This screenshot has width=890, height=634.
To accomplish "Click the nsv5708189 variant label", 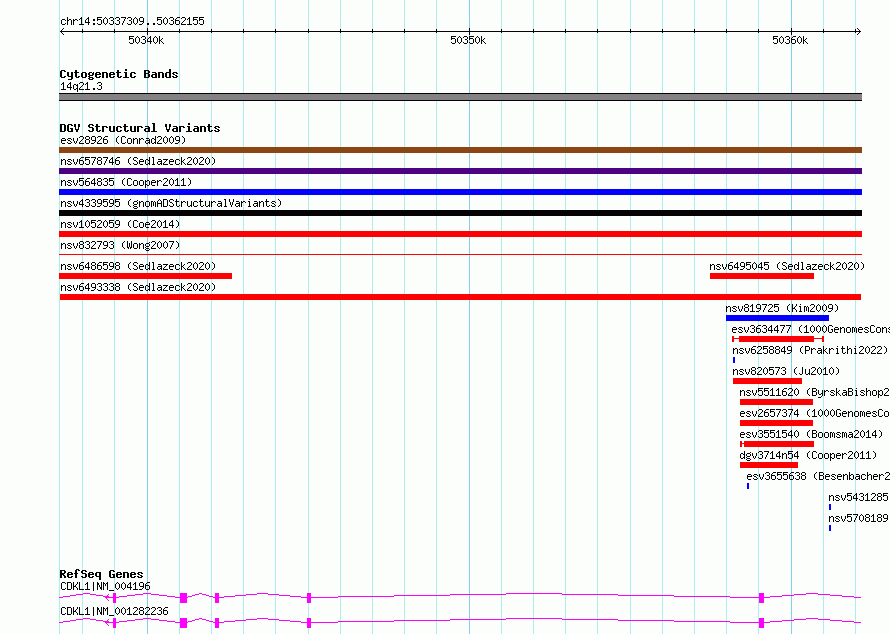I will point(859,518).
